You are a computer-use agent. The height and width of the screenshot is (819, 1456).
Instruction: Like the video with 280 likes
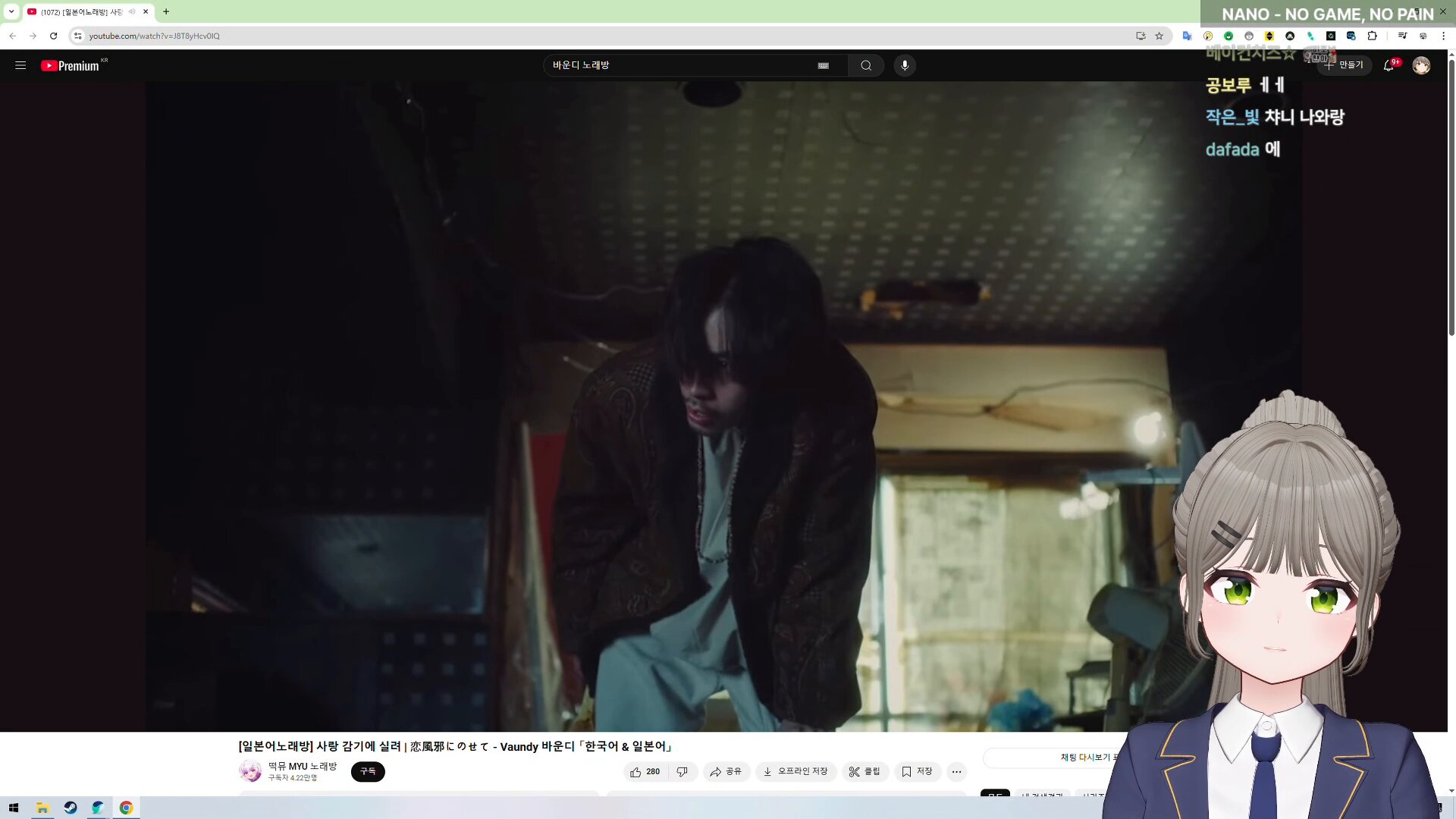[x=645, y=771]
